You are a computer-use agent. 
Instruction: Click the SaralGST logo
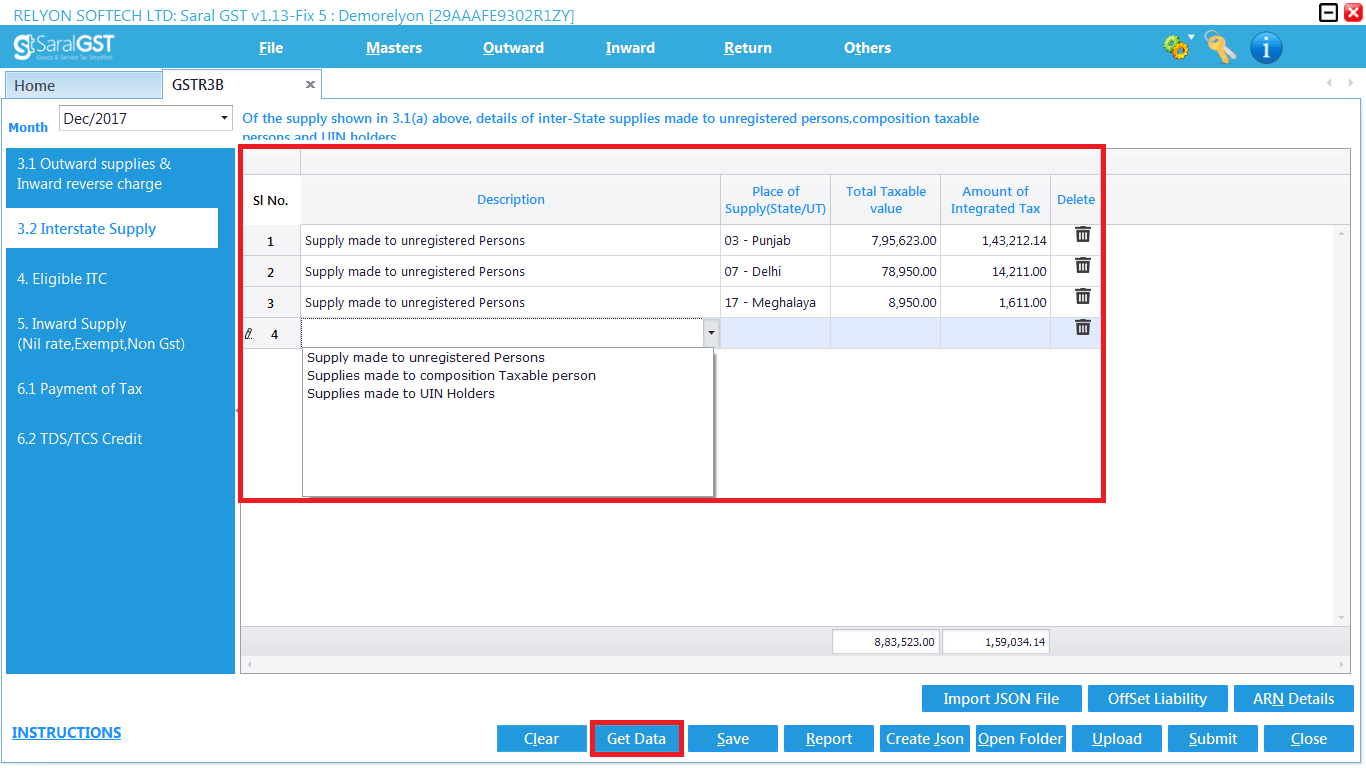64,47
